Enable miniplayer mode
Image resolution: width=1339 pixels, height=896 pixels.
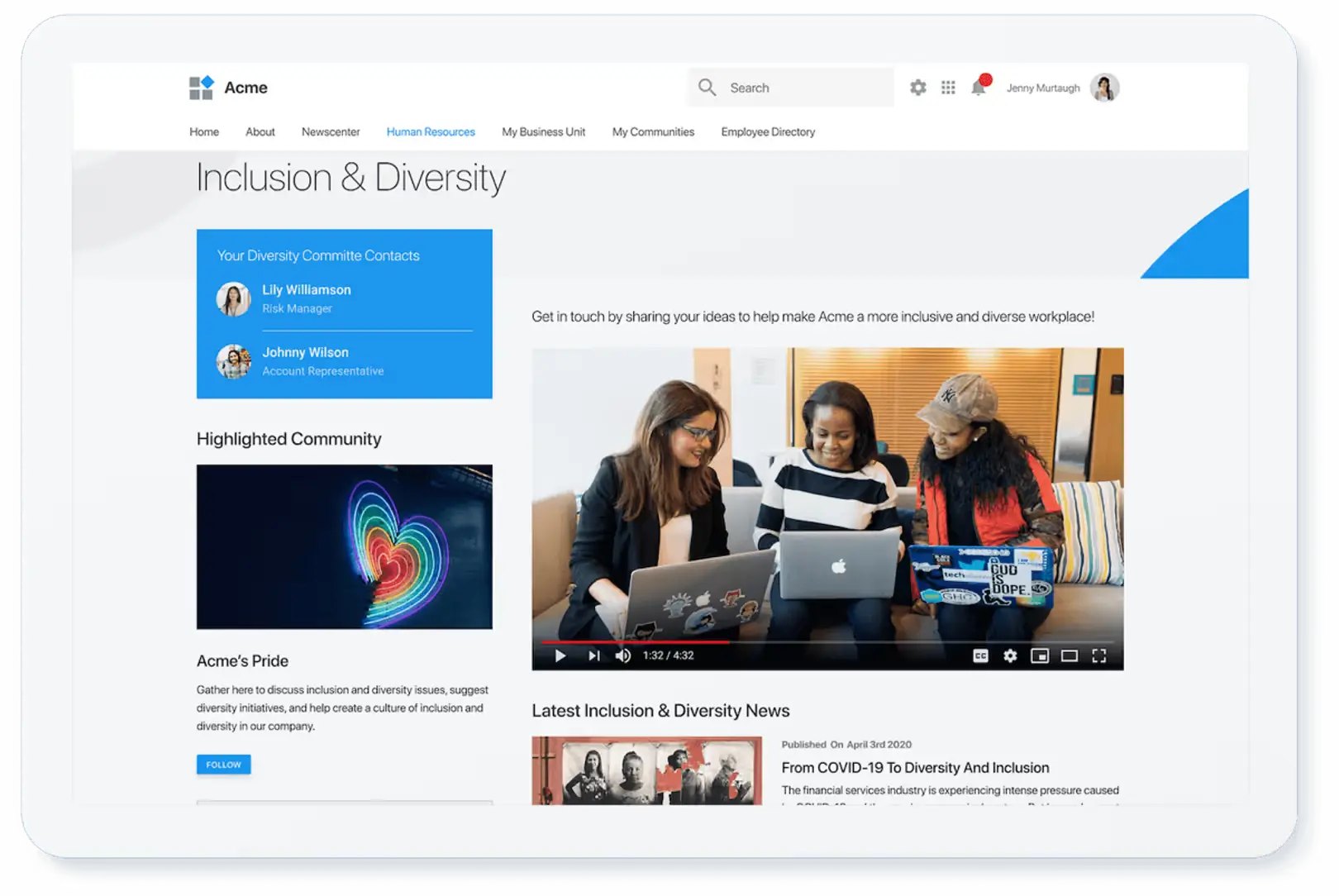click(1040, 656)
